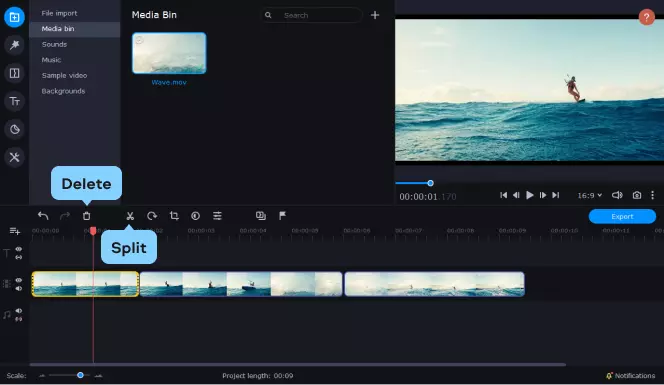The height and width of the screenshot is (385, 664).
Task: Click the Wave.mov file name
Action: coord(169,83)
